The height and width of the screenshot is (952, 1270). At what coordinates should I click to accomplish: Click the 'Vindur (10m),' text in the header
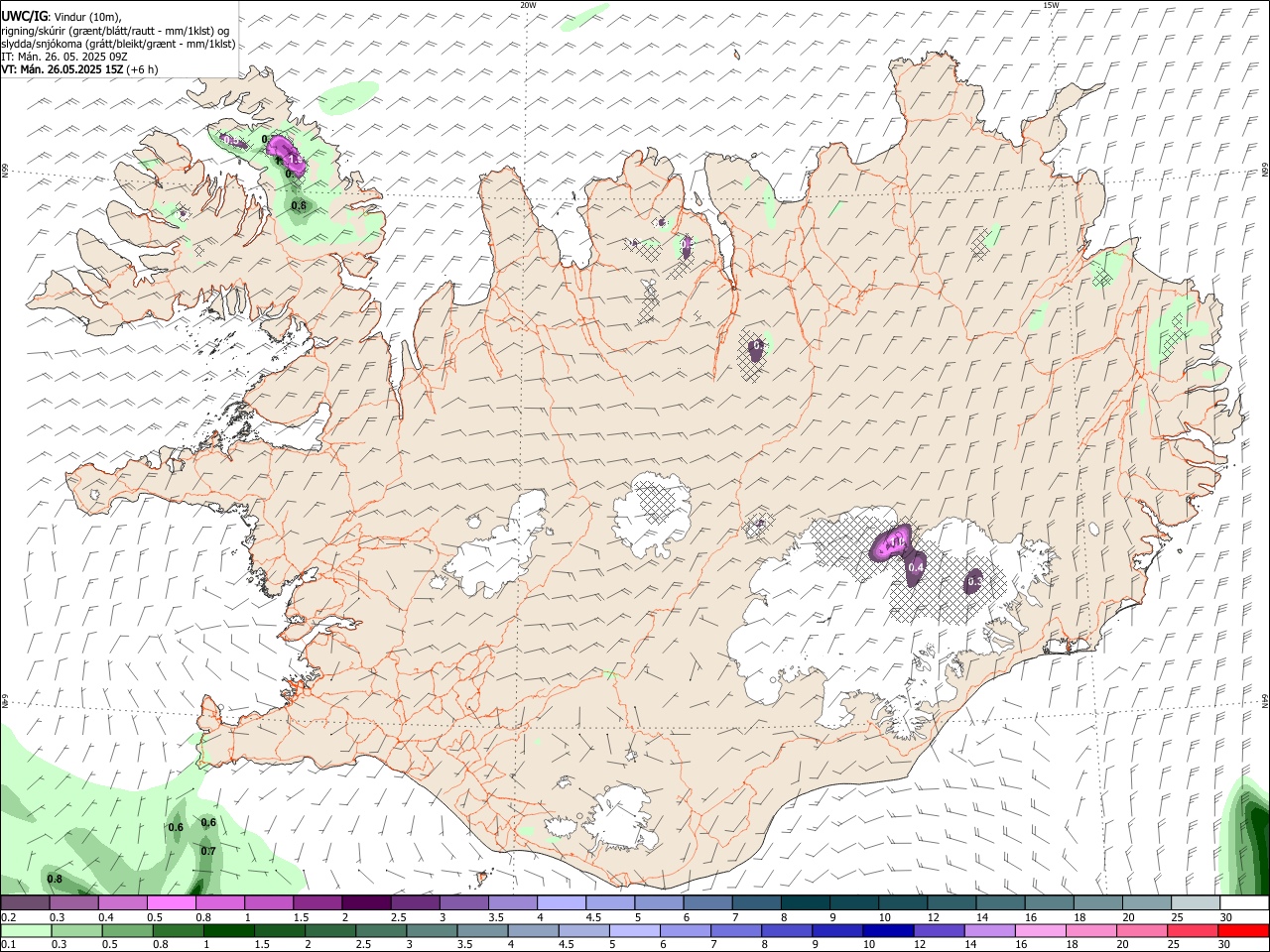coord(87,17)
